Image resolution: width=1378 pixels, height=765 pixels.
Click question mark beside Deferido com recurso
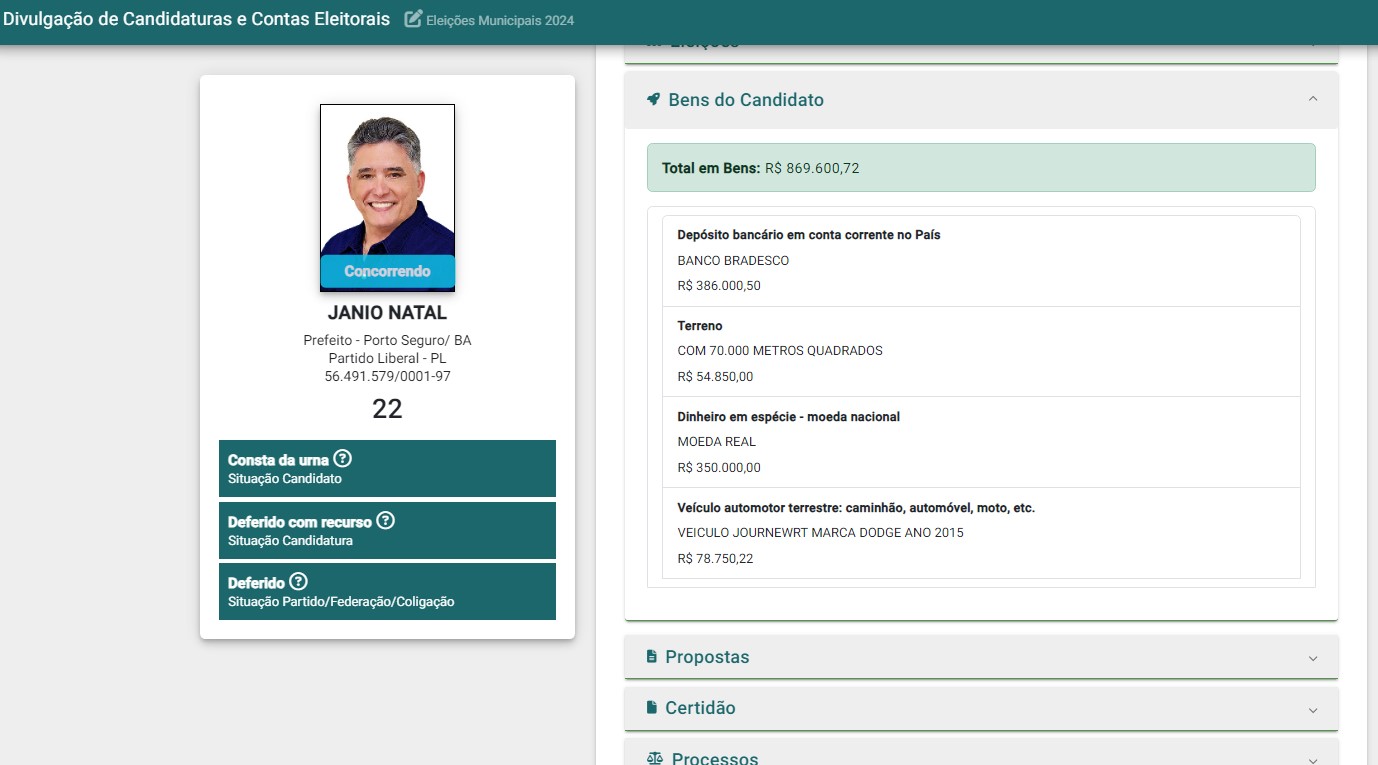[x=385, y=521]
